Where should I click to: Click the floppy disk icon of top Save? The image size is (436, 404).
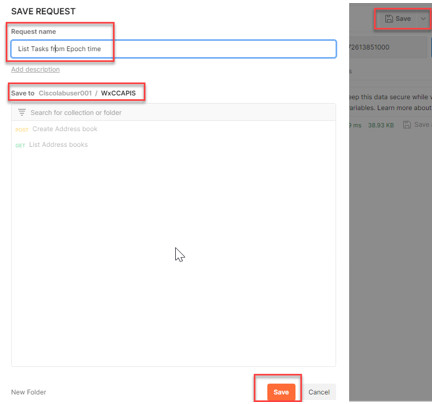tap(389, 19)
